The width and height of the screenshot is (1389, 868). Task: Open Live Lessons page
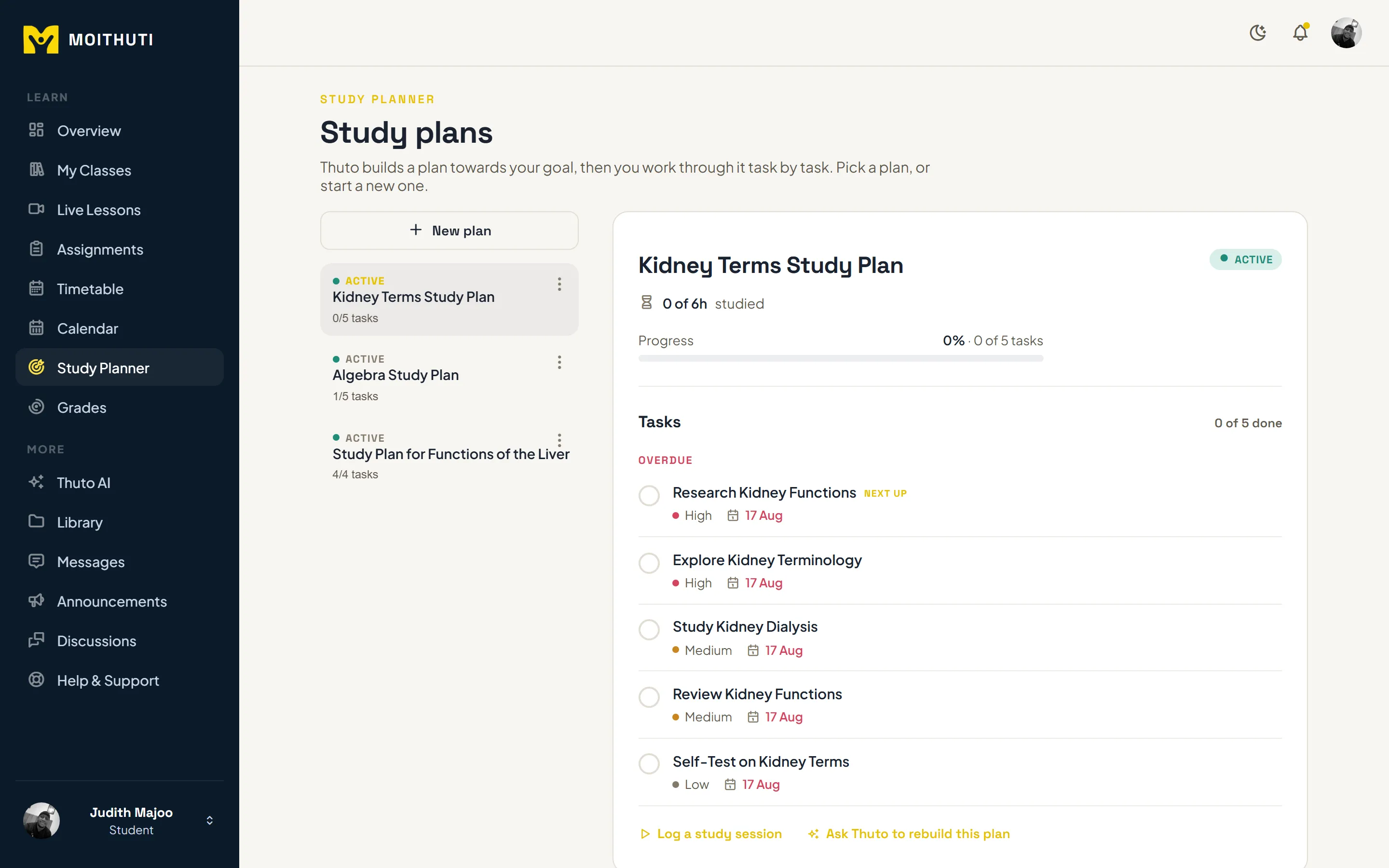tap(120, 210)
